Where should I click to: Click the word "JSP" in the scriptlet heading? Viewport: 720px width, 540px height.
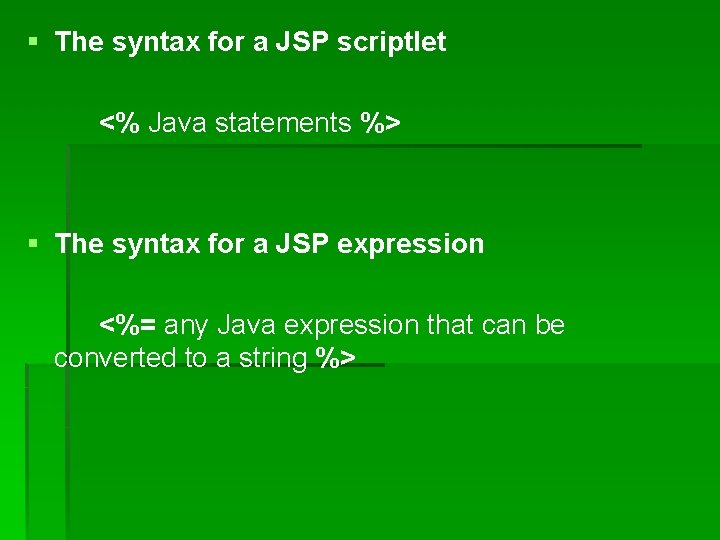pos(302,42)
